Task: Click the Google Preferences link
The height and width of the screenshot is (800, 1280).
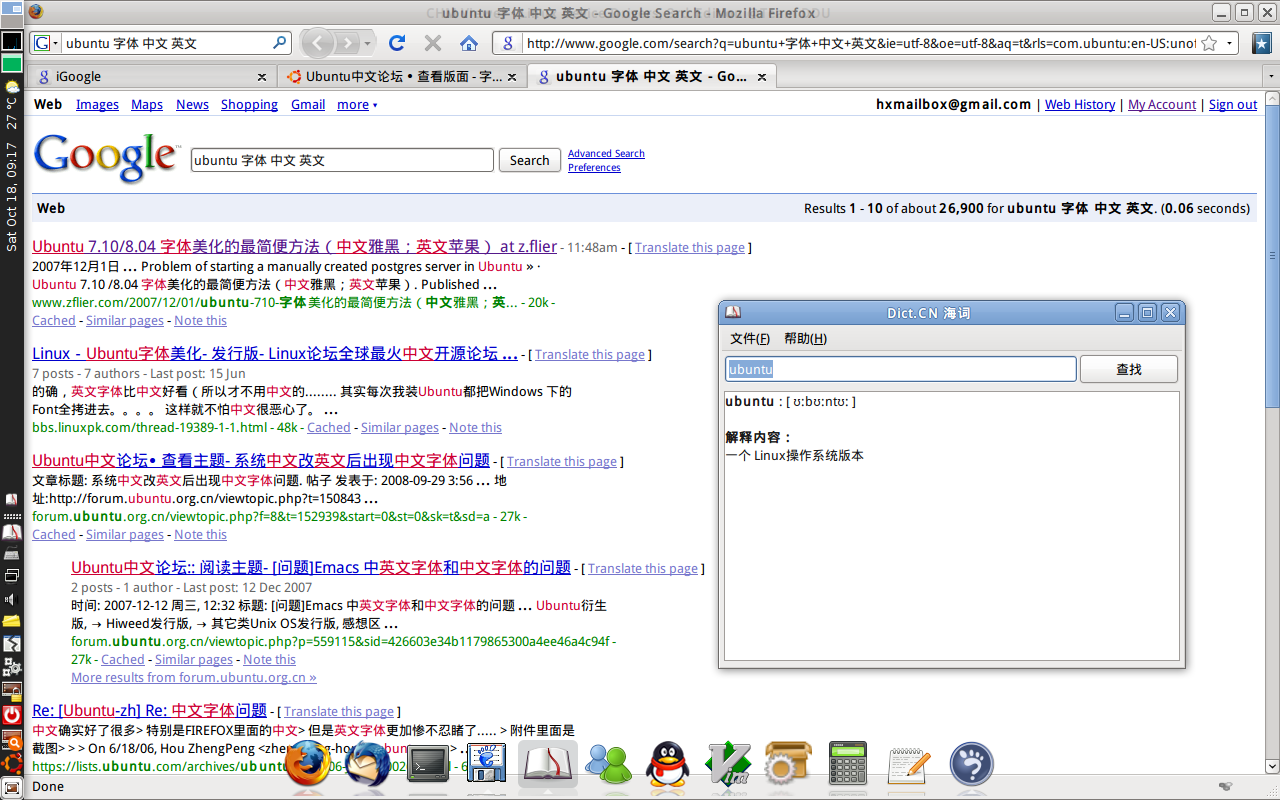Action: pyautogui.click(x=594, y=167)
